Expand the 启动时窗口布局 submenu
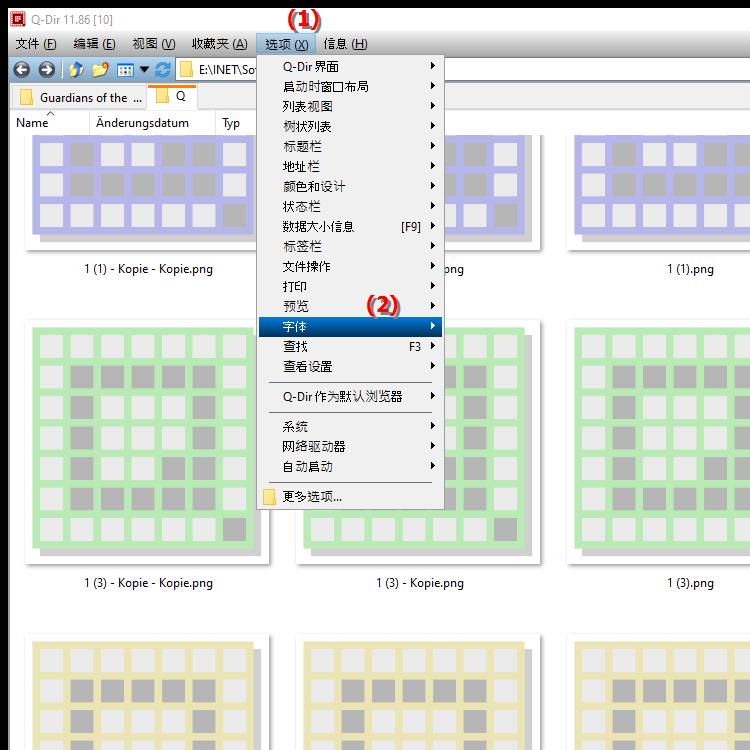Image resolution: width=750 pixels, height=750 pixels. tap(350, 86)
